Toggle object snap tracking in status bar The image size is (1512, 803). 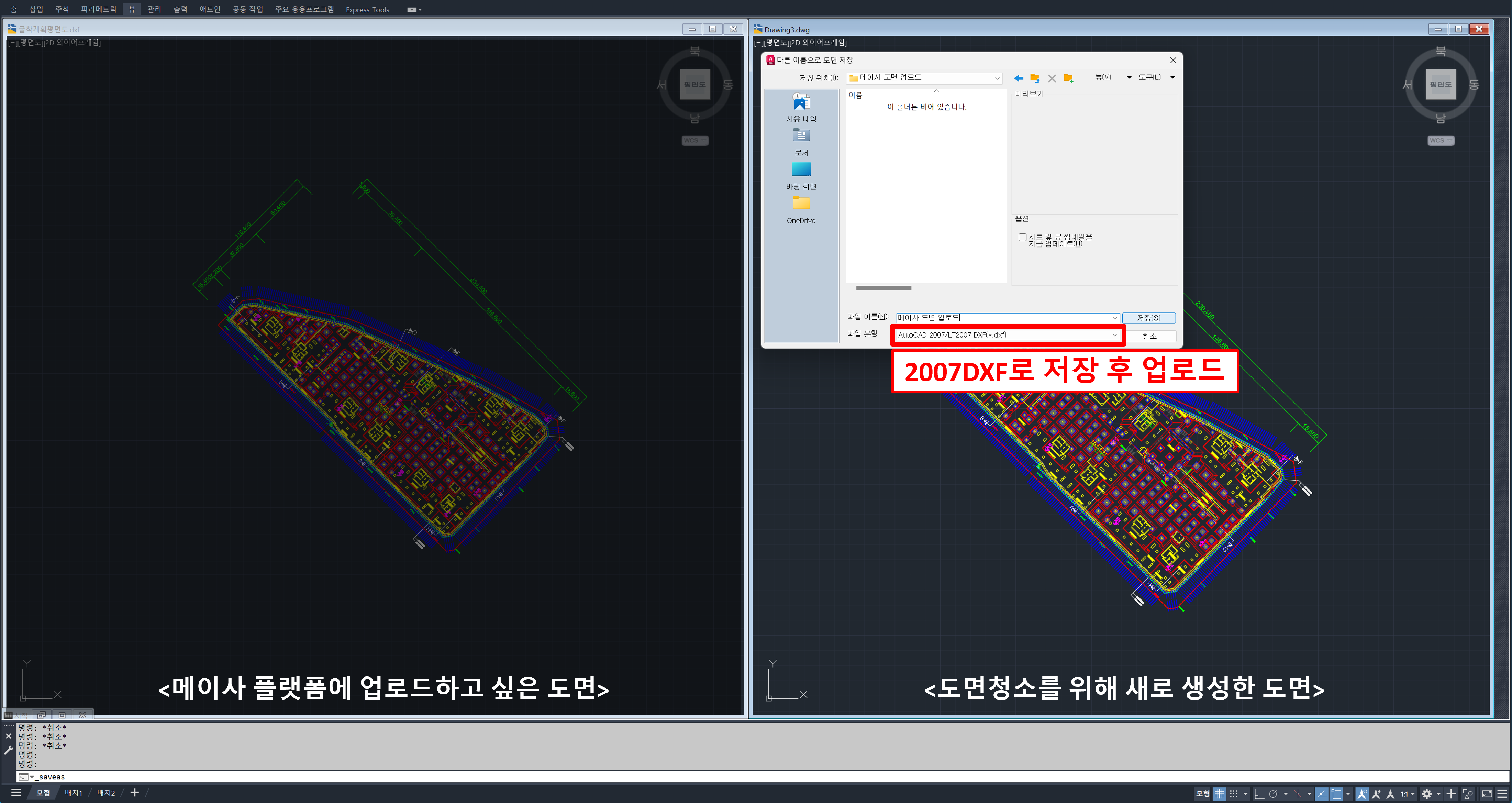[x=1322, y=794]
